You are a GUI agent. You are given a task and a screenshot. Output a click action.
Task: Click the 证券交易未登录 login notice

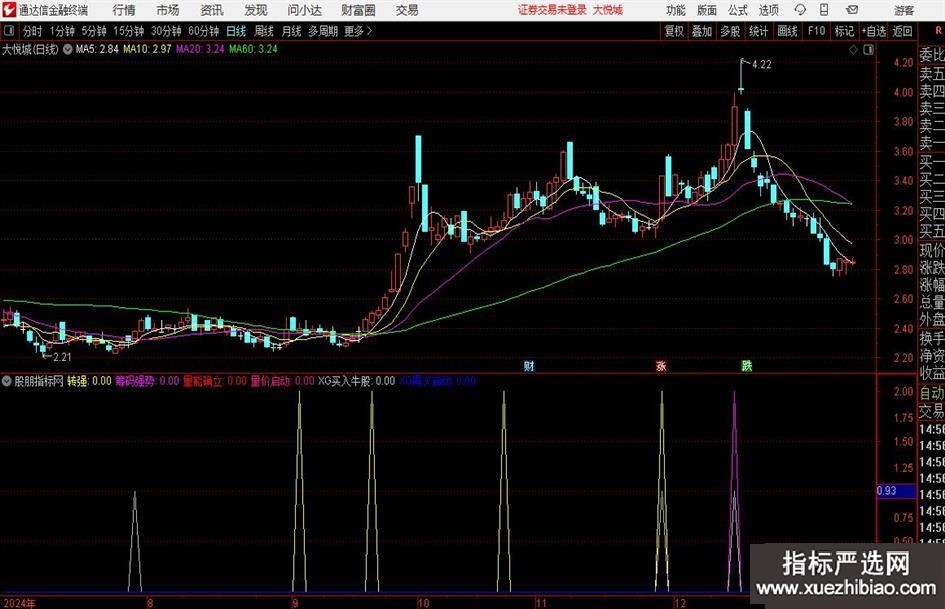[552, 10]
